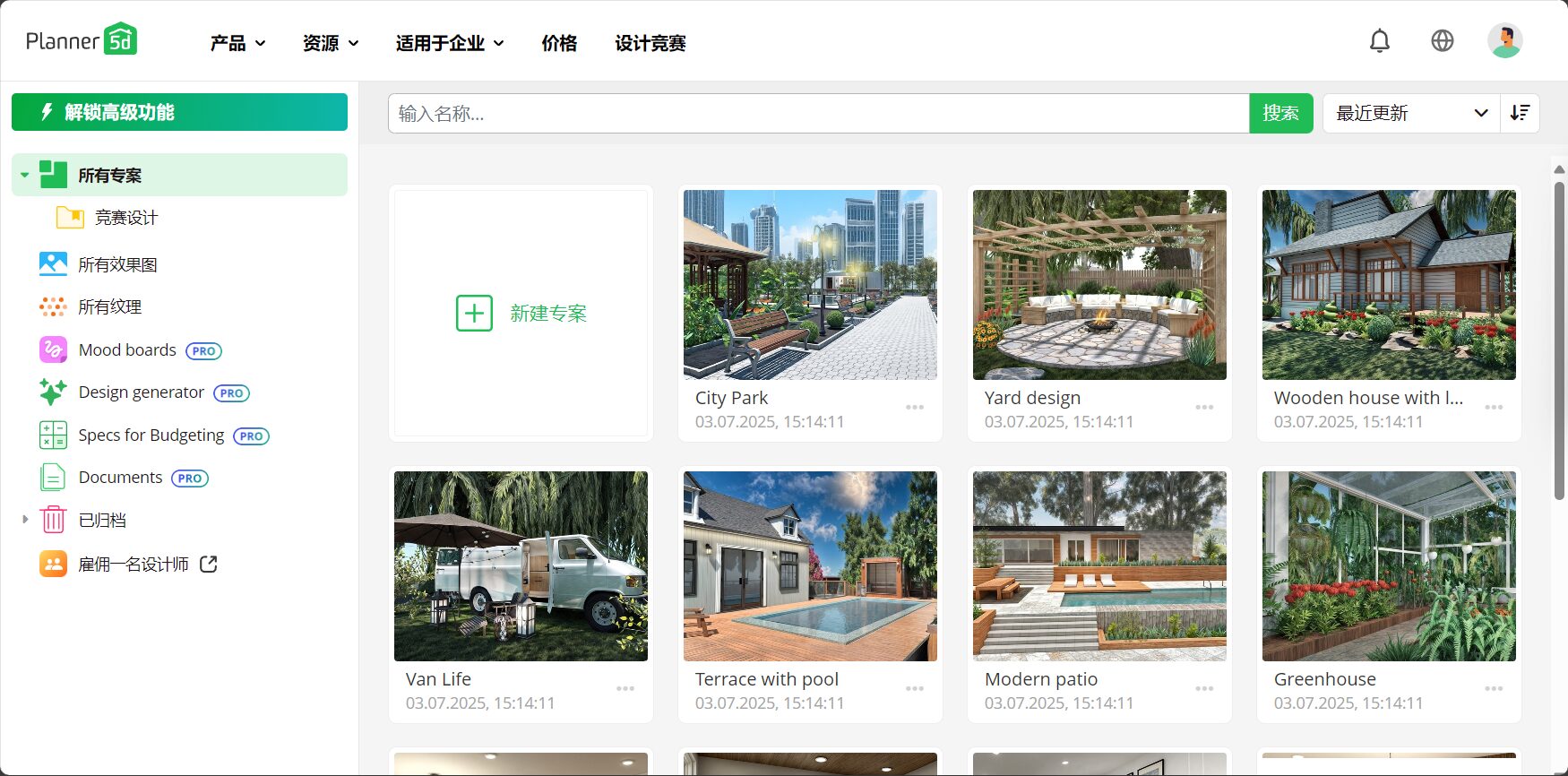Select 已归档 in the sidebar

click(x=102, y=520)
